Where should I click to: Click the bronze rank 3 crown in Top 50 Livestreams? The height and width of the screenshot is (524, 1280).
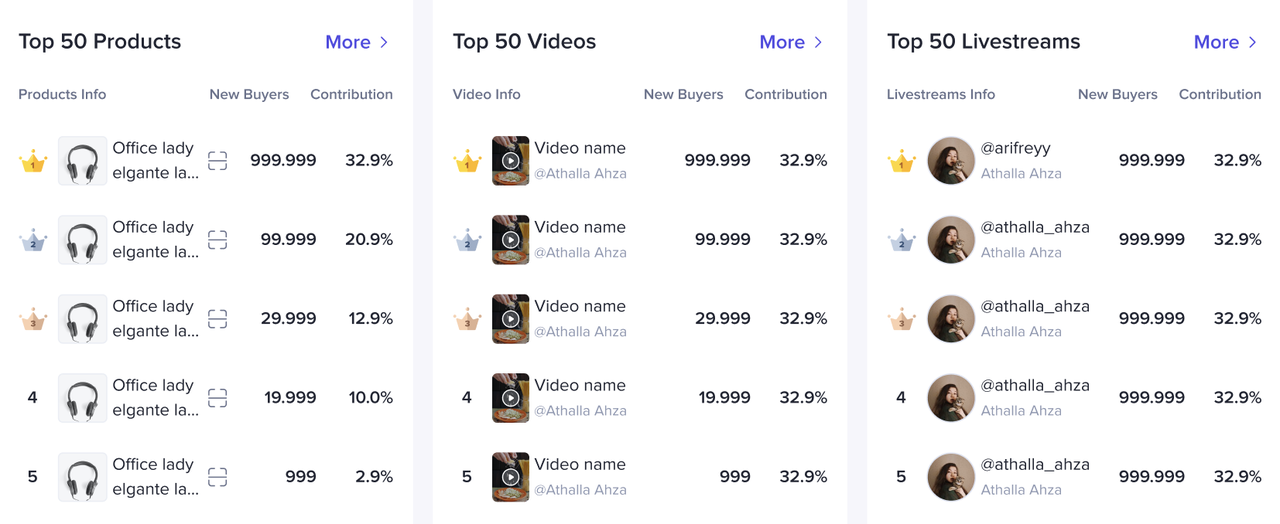click(901, 319)
